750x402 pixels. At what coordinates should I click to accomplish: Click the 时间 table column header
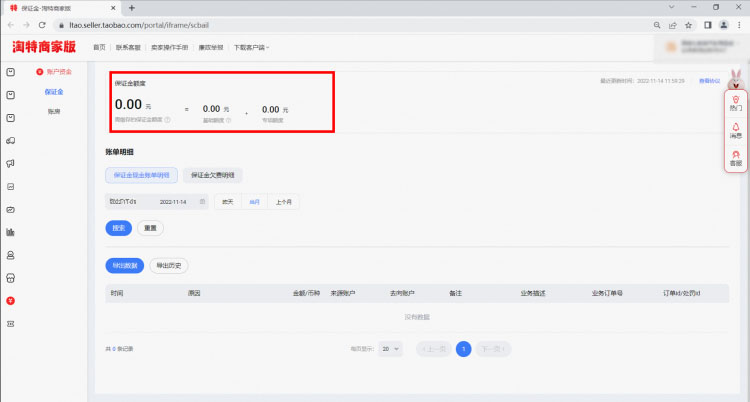coord(117,293)
